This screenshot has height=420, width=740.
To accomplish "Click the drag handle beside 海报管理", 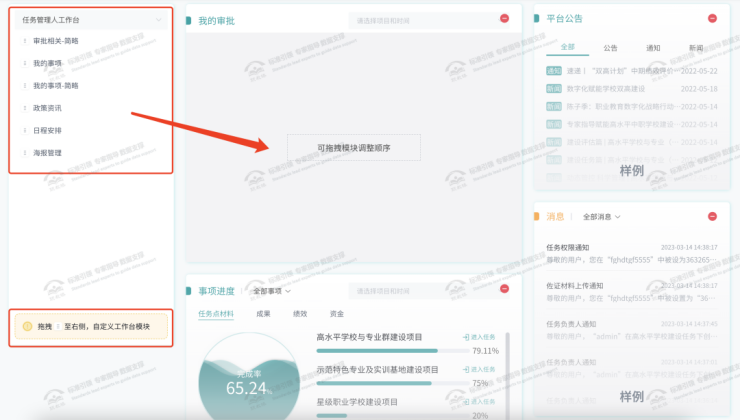I will 25,153.
